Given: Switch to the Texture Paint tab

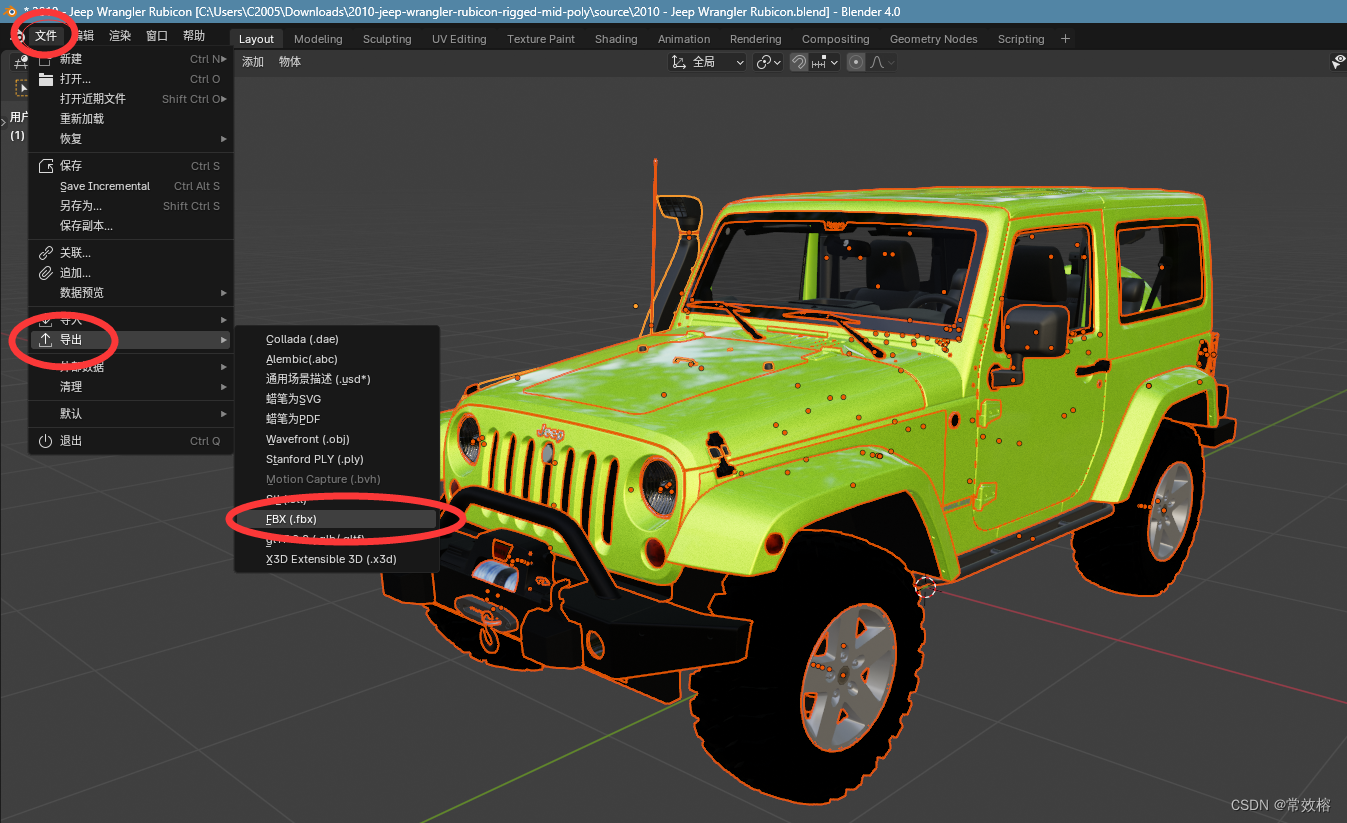Looking at the screenshot, I should (x=541, y=39).
